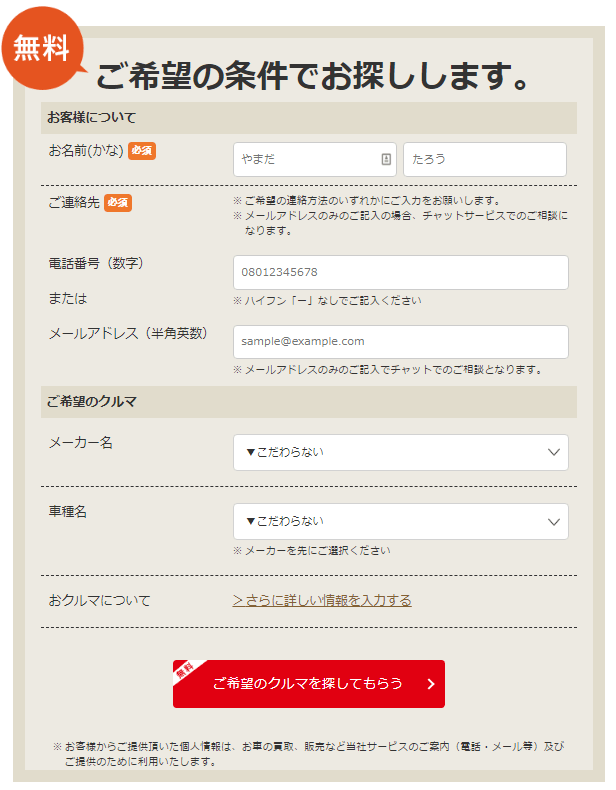This screenshot has width=616, height=790.
Task: Click the ご希望の条件でお探しします heading
Action: (312, 76)
